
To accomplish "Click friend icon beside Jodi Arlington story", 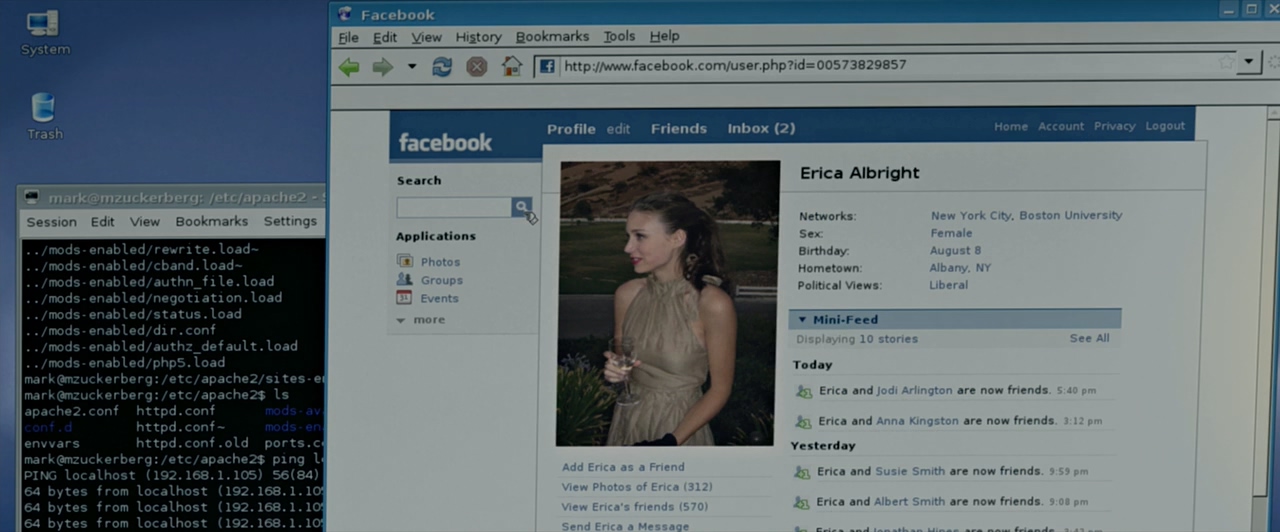I will (804, 392).
